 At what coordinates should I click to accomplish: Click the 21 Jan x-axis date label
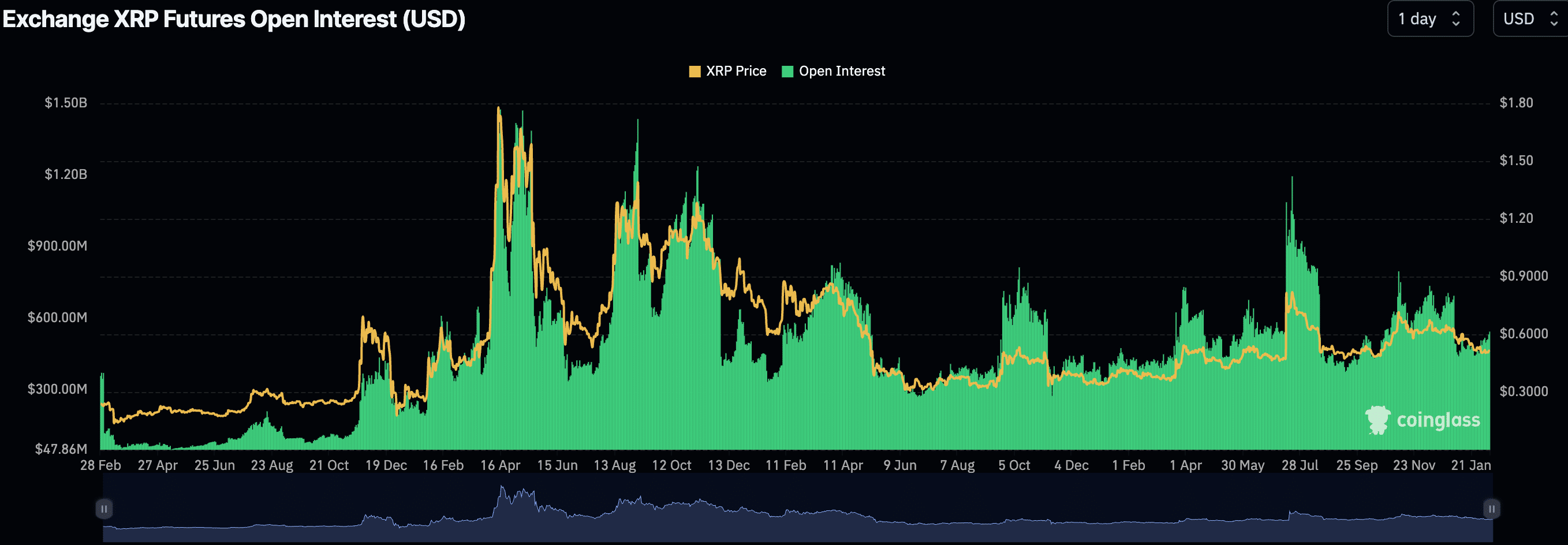1470,465
